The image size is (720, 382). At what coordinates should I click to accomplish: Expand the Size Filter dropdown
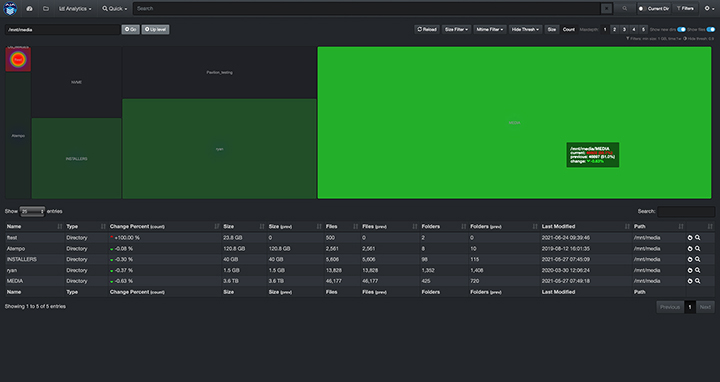tap(456, 29)
